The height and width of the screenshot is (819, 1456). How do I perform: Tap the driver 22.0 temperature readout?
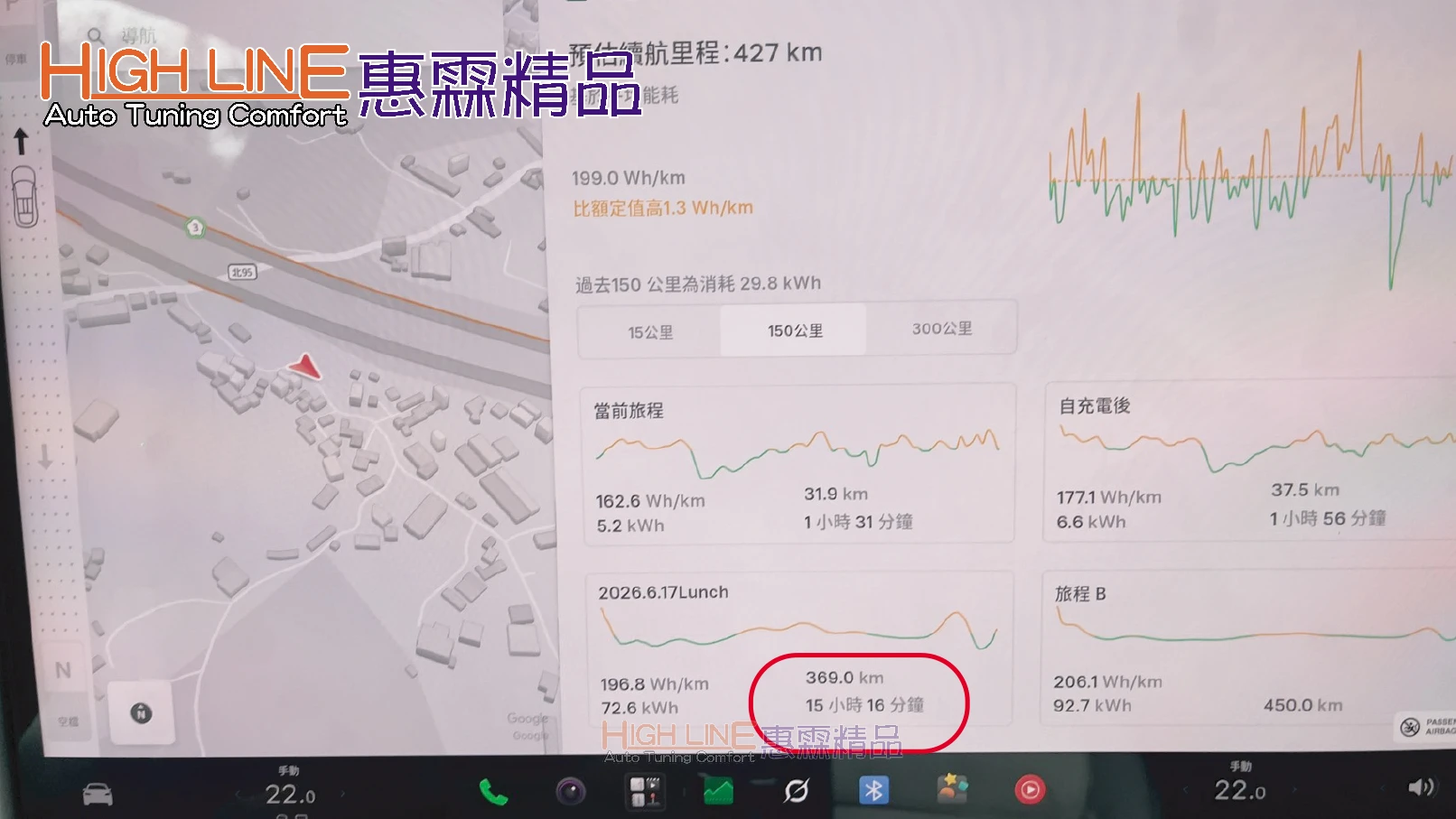click(x=290, y=795)
